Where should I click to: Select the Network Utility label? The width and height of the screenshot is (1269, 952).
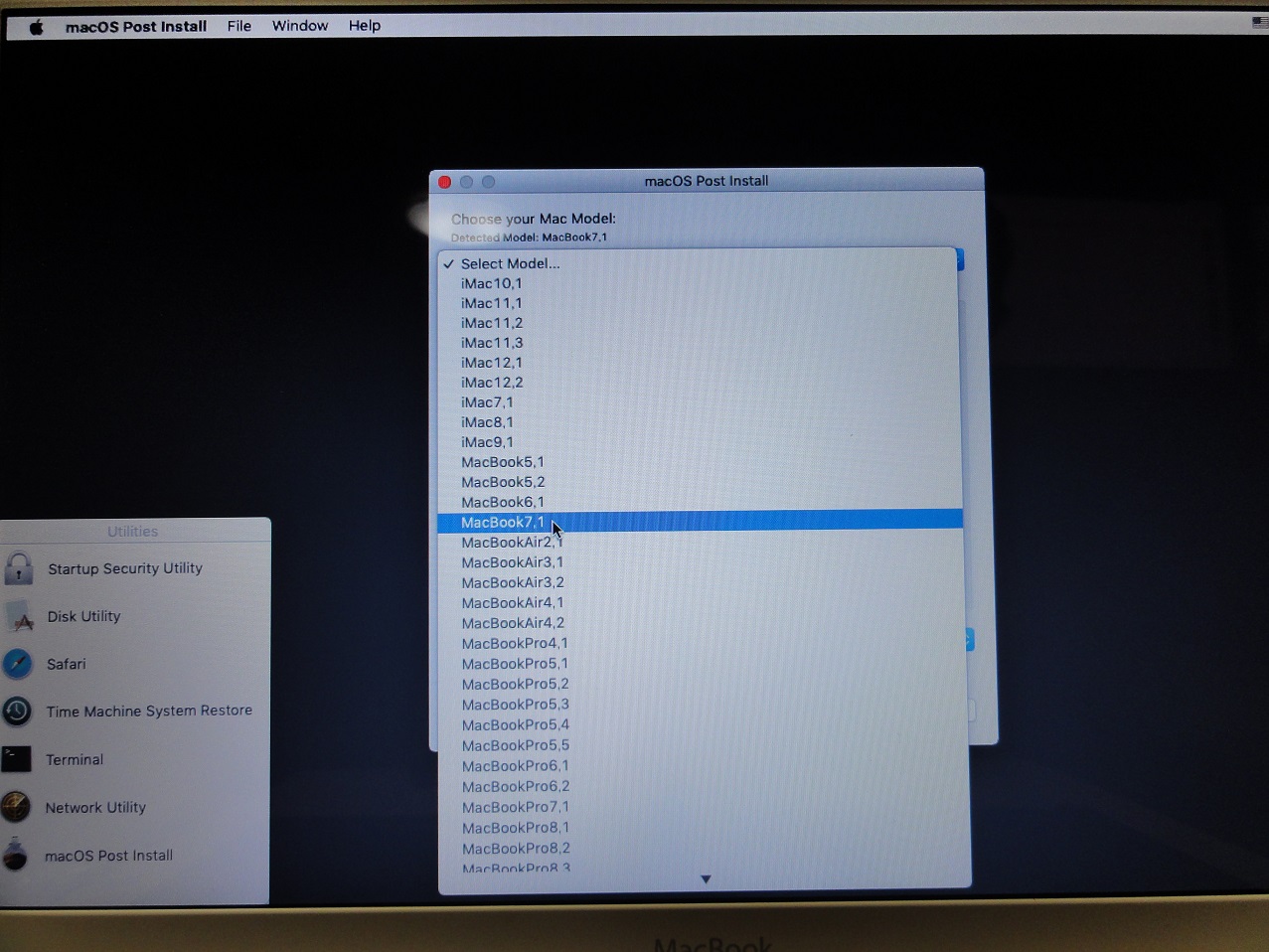(95, 808)
